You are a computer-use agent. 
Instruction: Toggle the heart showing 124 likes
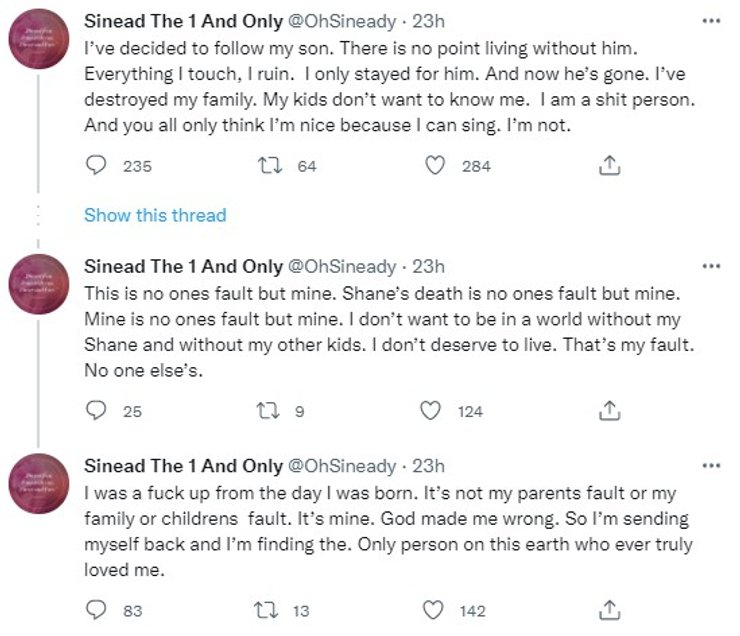click(x=431, y=410)
